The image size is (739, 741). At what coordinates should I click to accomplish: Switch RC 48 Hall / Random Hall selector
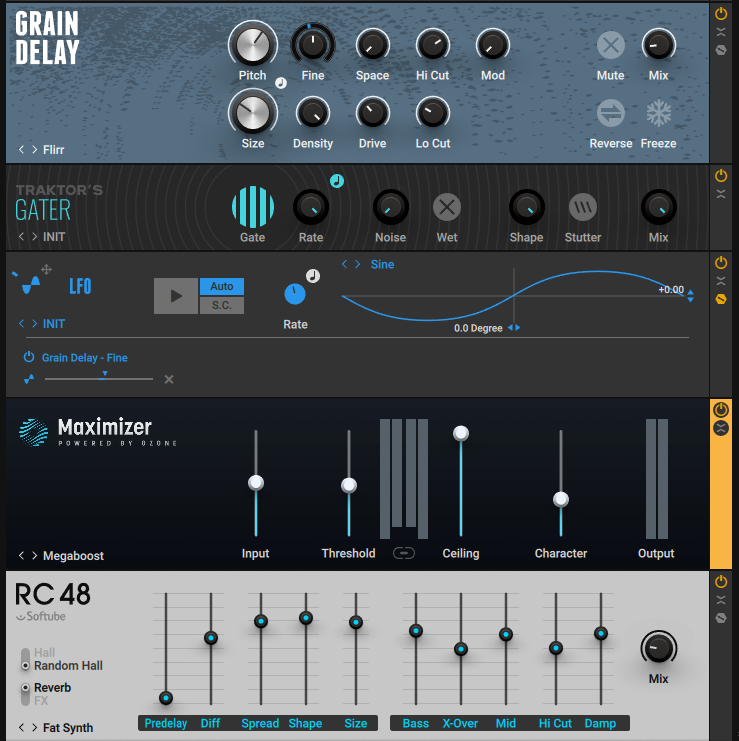coord(26,659)
